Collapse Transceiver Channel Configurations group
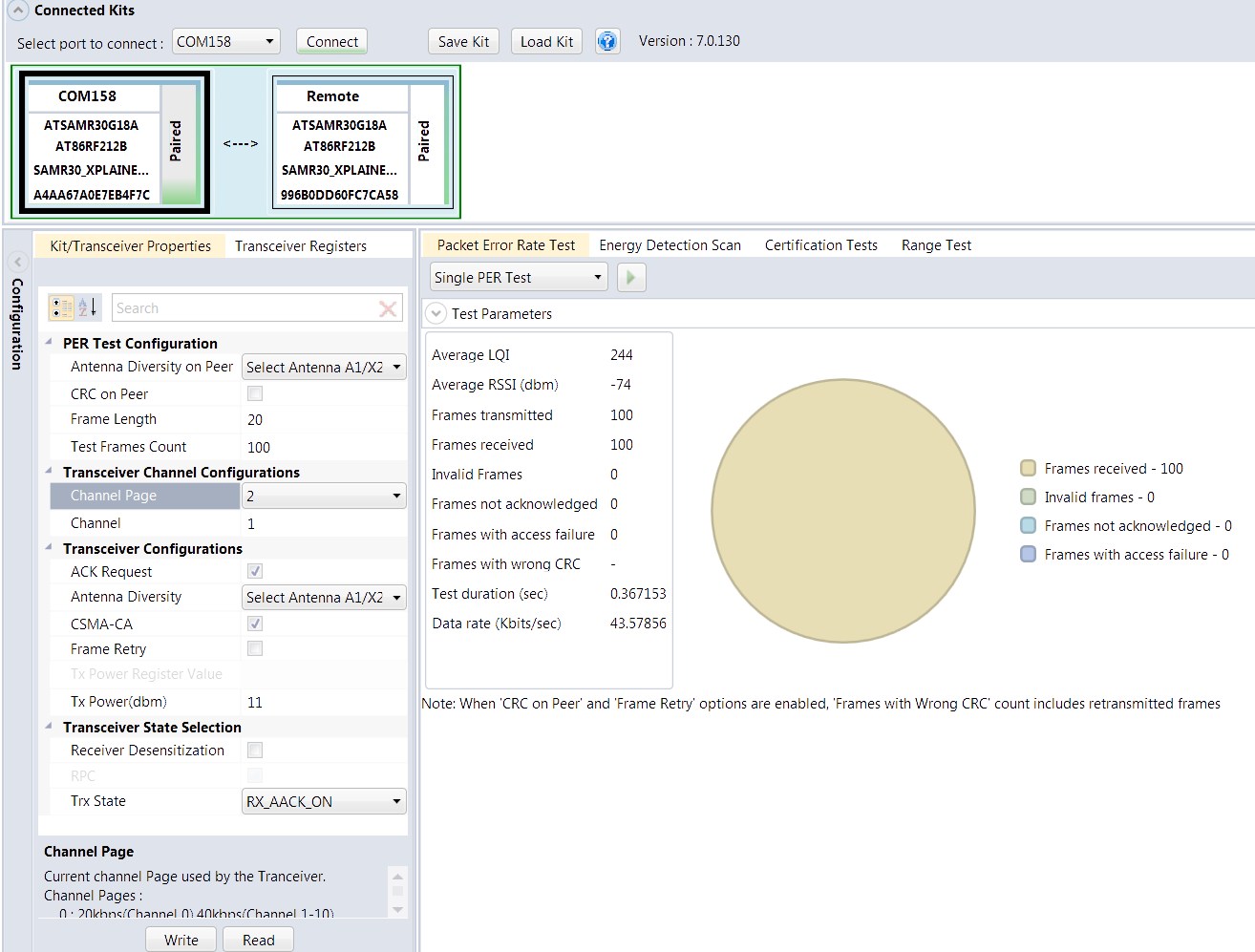The height and width of the screenshot is (952, 1255). point(49,471)
